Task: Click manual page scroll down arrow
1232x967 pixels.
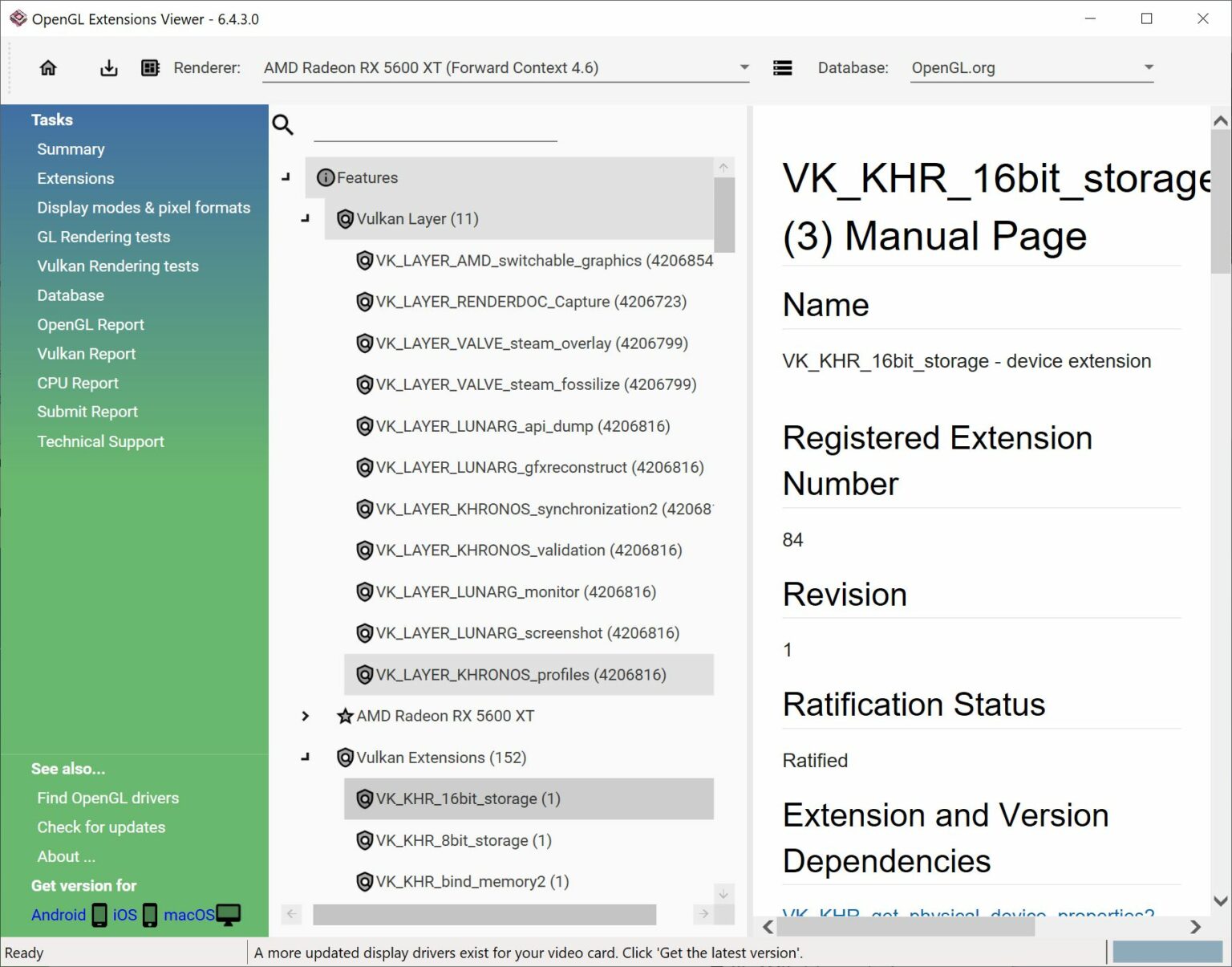Action: (x=1221, y=901)
